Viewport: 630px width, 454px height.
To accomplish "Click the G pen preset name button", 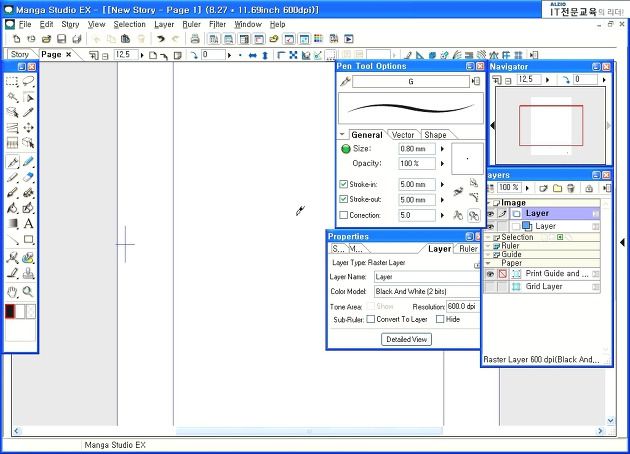I will coord(411,82).
